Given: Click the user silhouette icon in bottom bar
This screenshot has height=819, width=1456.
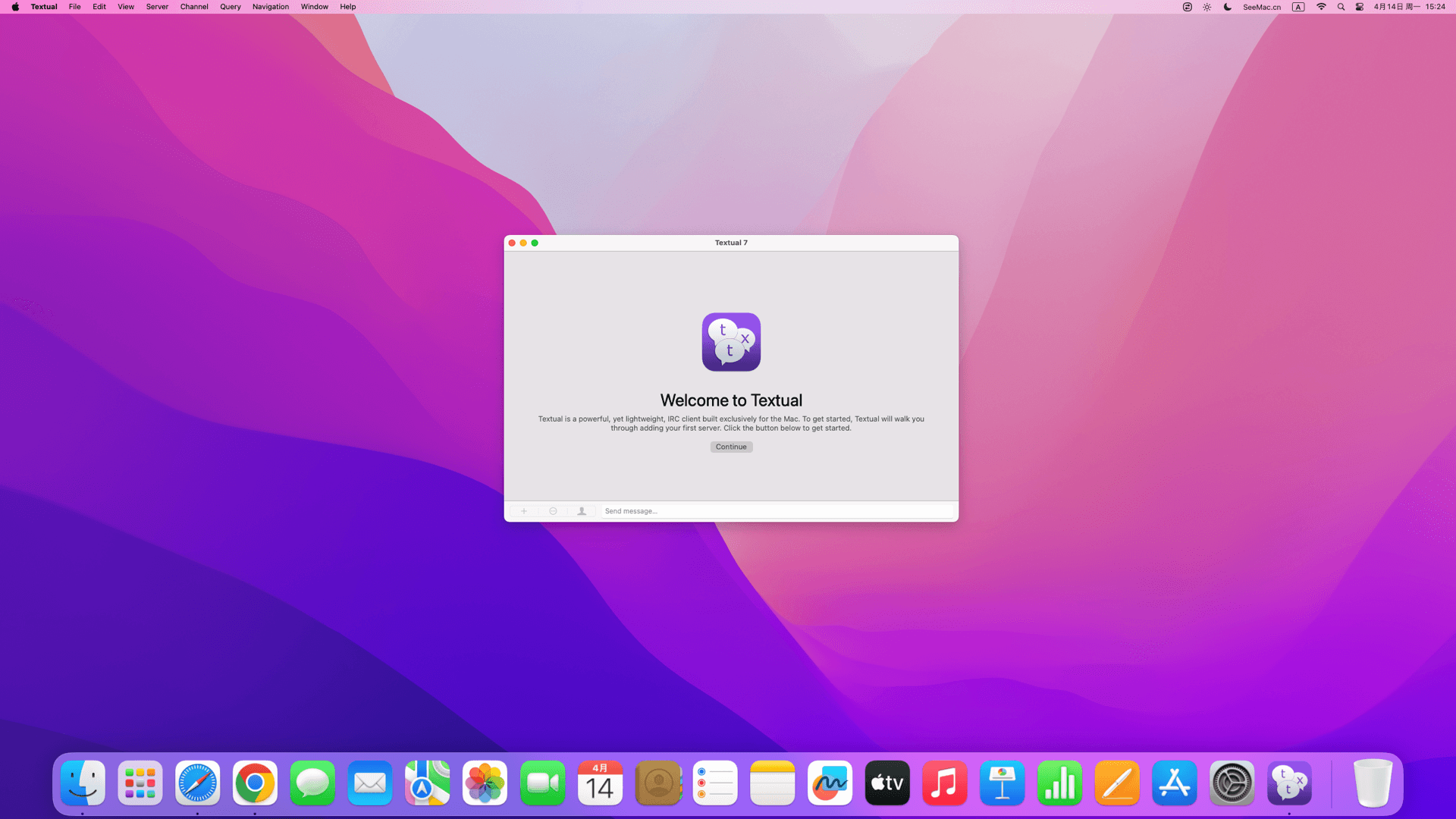Looking at the screenshot, I should tap(582, 511).
